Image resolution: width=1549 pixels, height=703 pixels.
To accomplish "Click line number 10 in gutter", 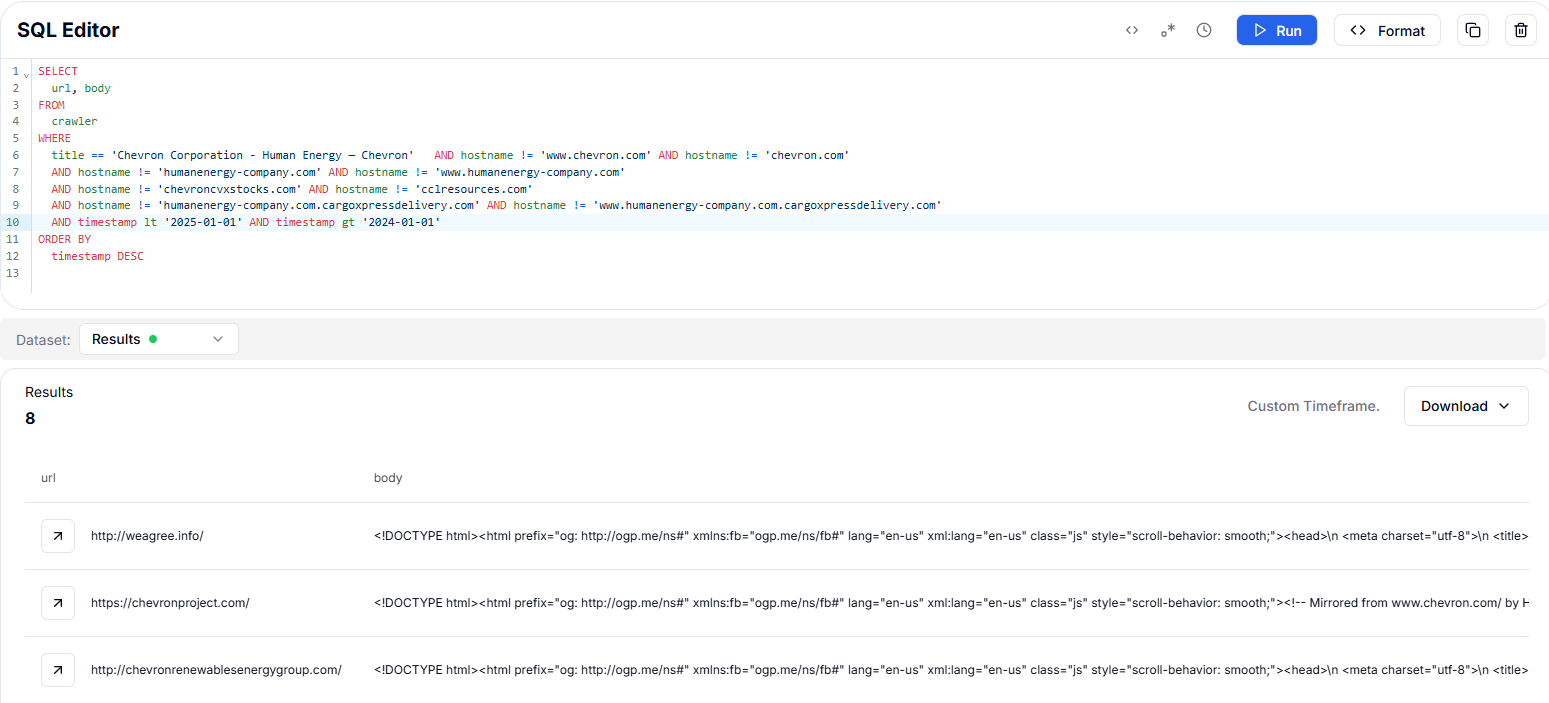I will 12,222.
